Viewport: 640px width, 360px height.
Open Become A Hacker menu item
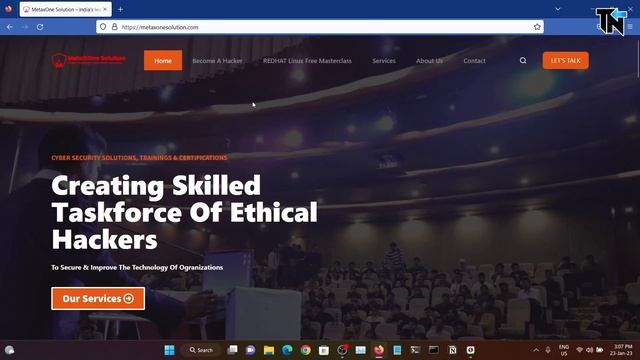[217, 60]
